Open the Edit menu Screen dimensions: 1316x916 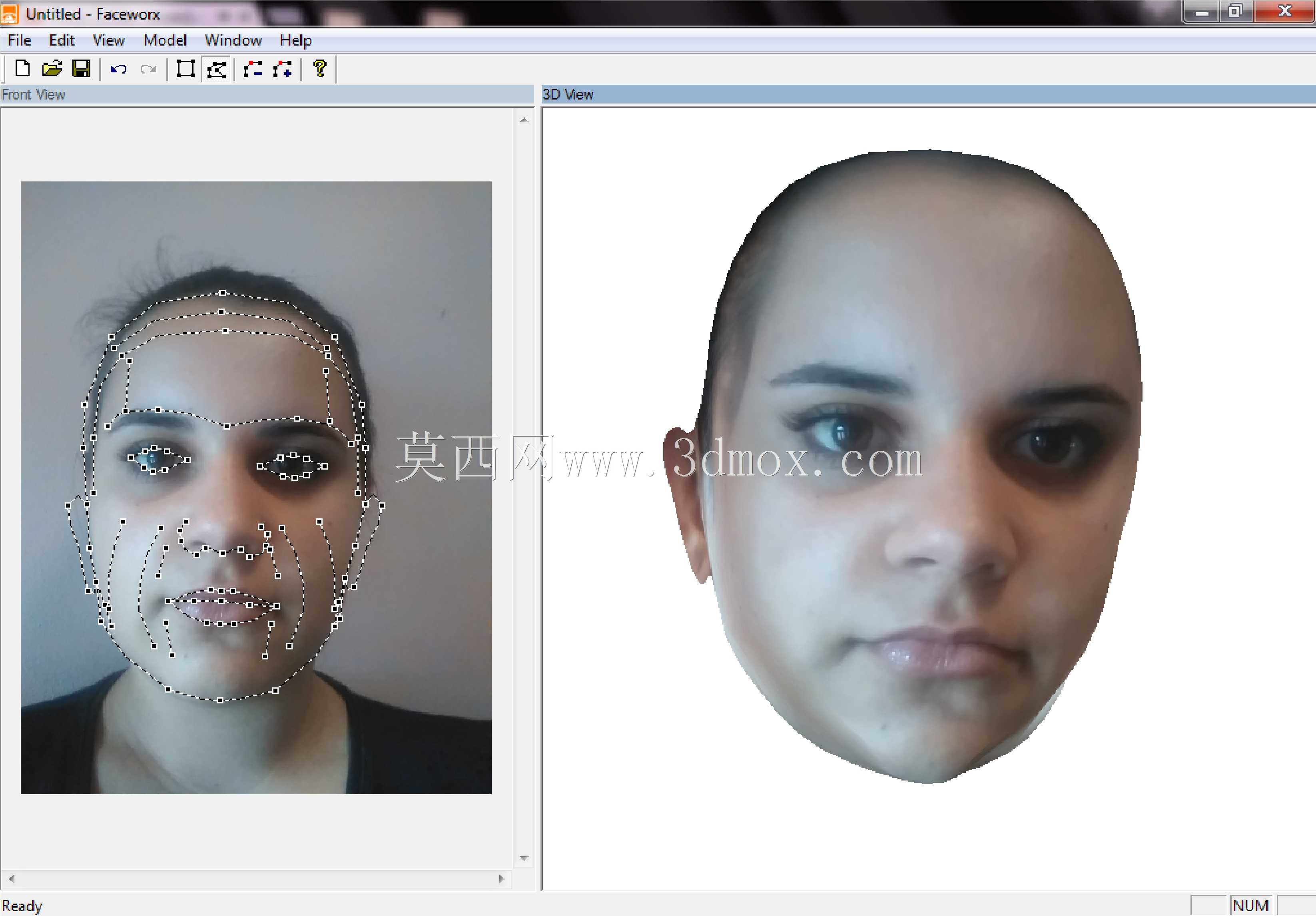coord(62,40)
